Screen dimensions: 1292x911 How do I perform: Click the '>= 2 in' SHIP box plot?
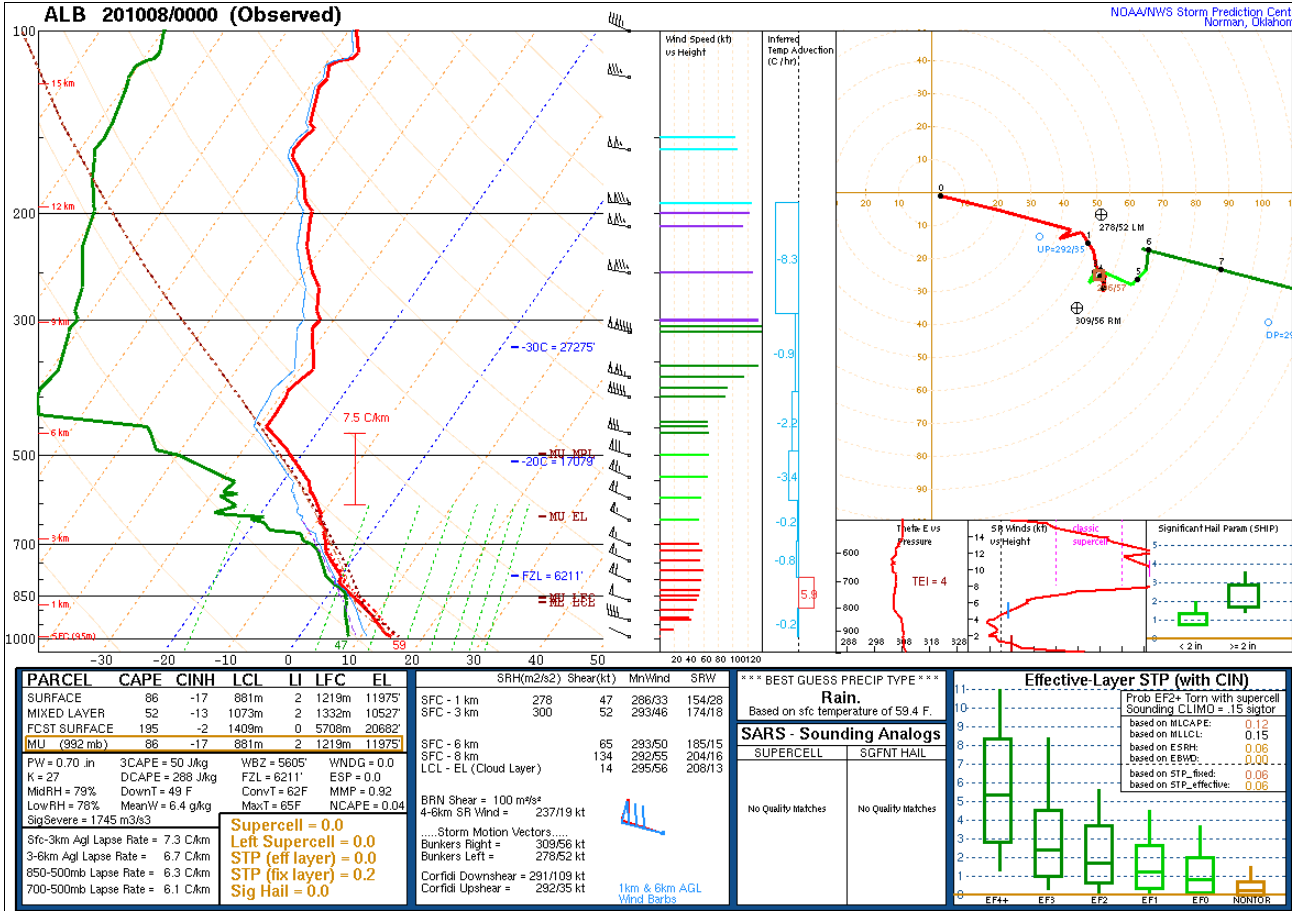[1243, 593]
